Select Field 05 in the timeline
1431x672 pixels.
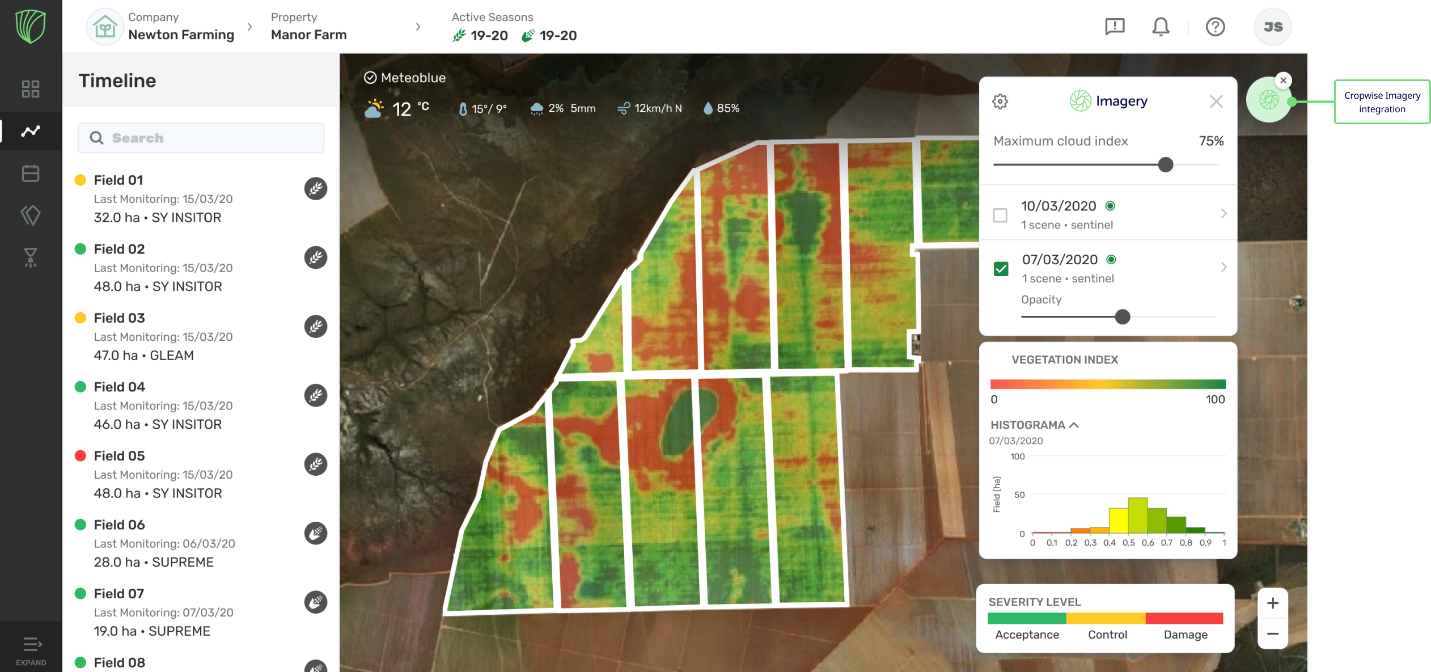tap(119, 456)
